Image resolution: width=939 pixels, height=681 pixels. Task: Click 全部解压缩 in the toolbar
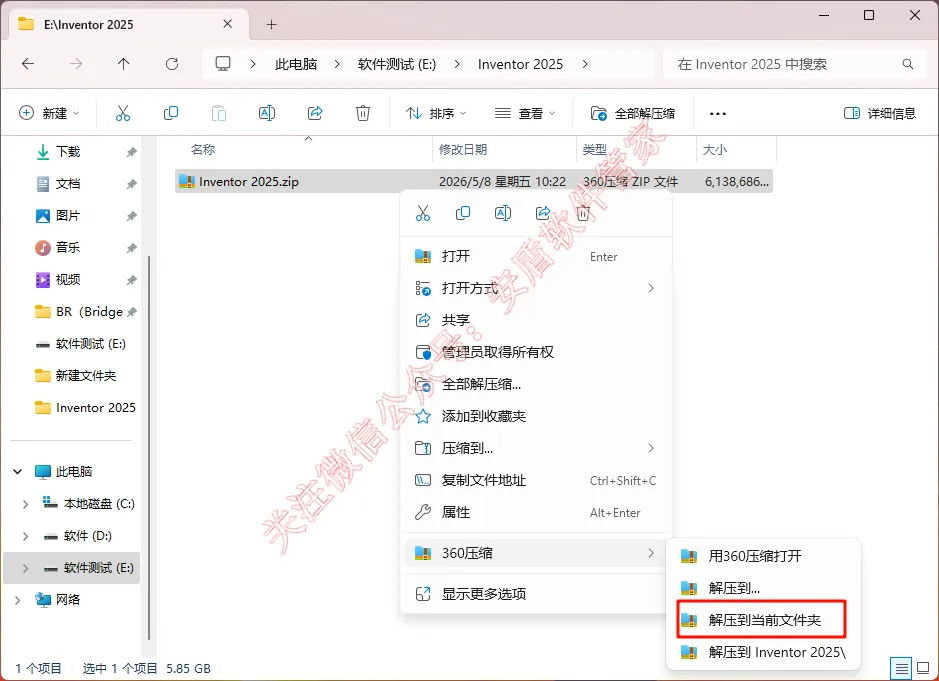coord(633,113)
